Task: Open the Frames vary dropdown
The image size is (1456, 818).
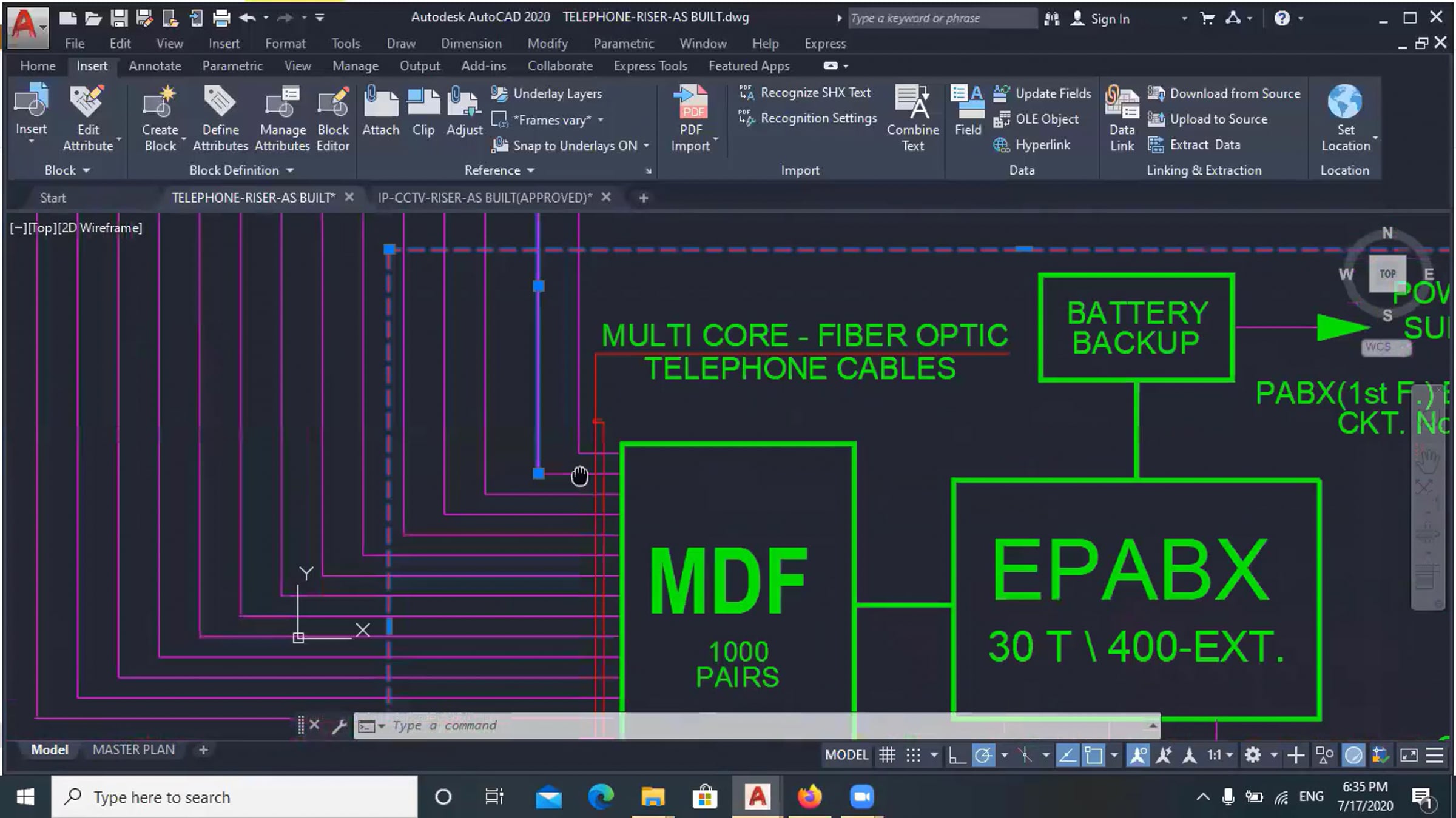Action: pyautogui.click(x=600, y=120)
